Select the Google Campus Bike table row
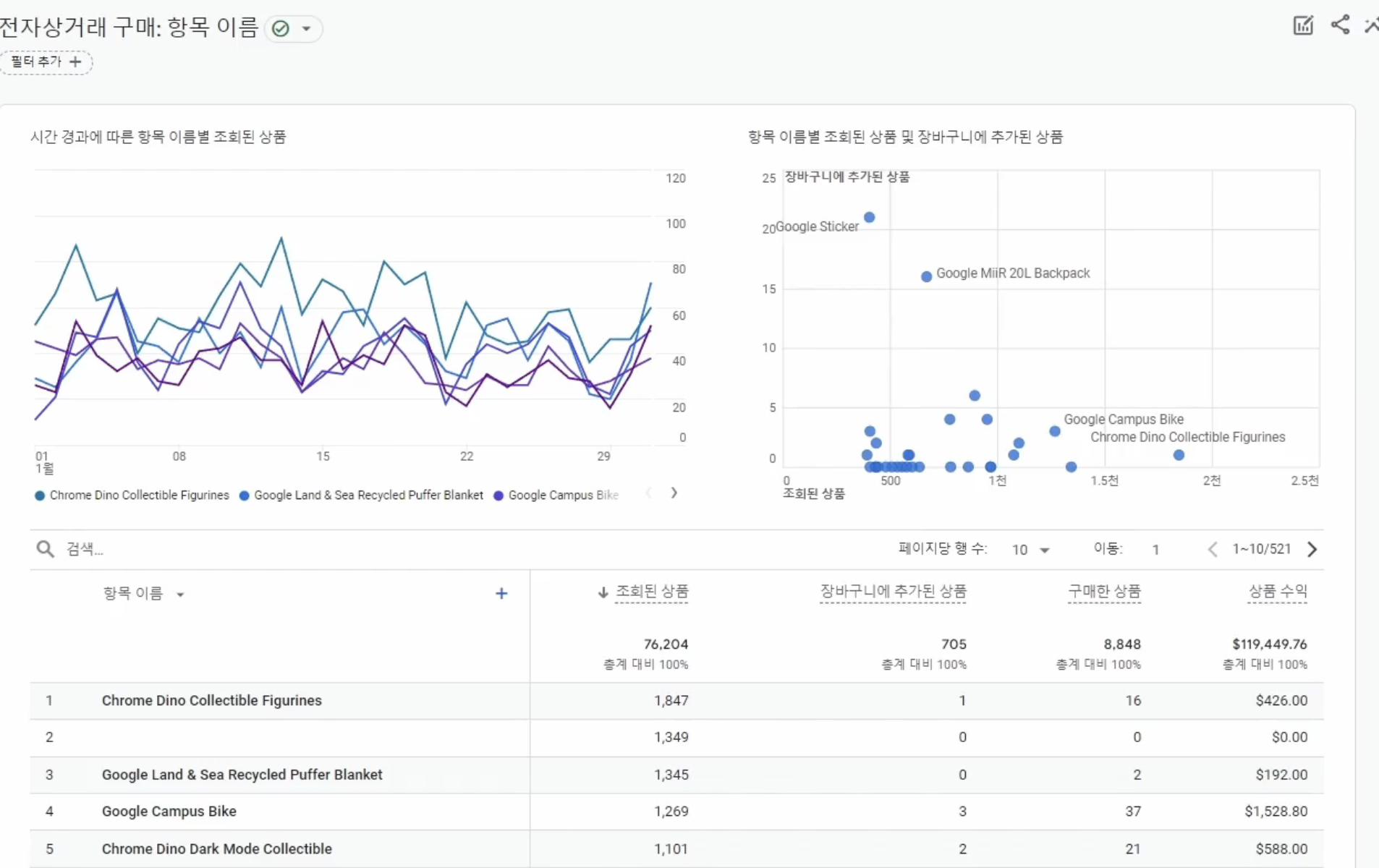This screenshot has width=1379, height=868. (676, 812)
